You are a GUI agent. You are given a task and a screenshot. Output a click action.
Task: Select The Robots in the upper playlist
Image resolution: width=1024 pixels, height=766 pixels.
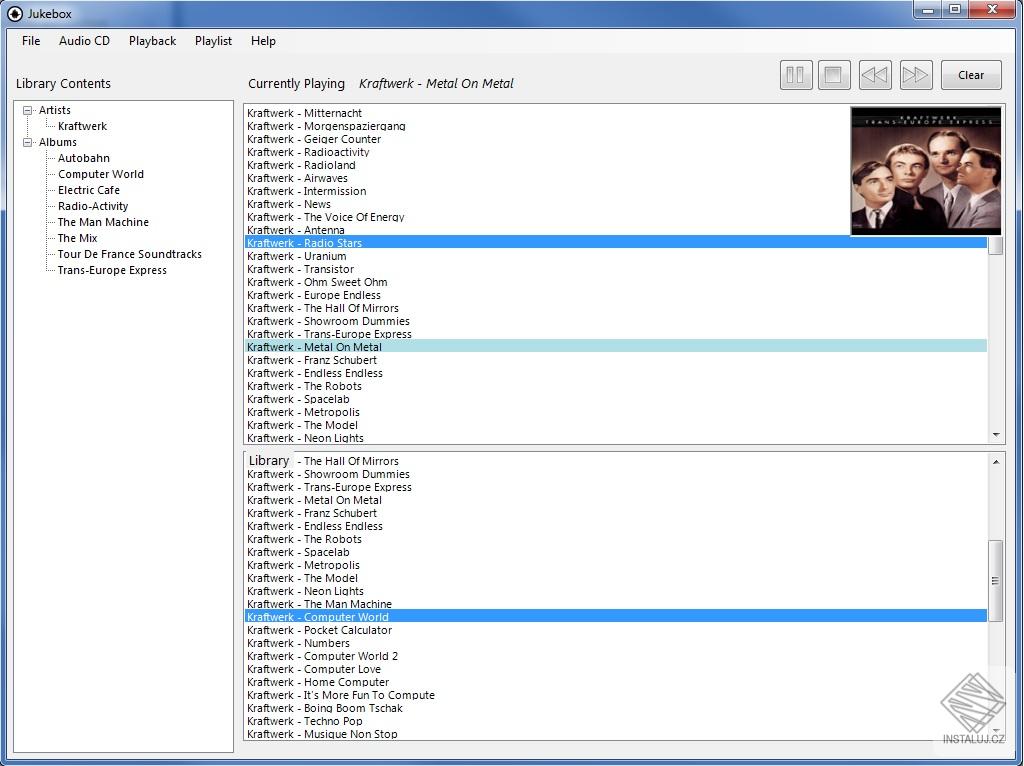pyautogui.click(x=304, y=386)
